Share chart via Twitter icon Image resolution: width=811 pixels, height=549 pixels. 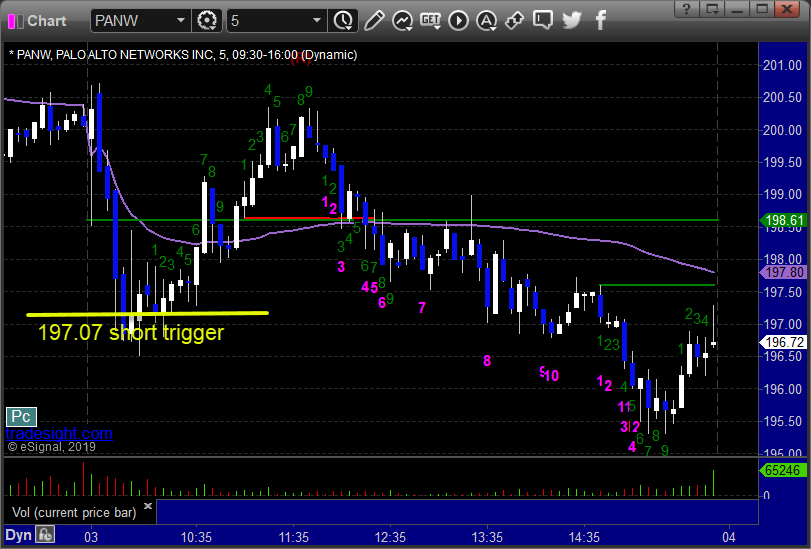coord(572,21)
